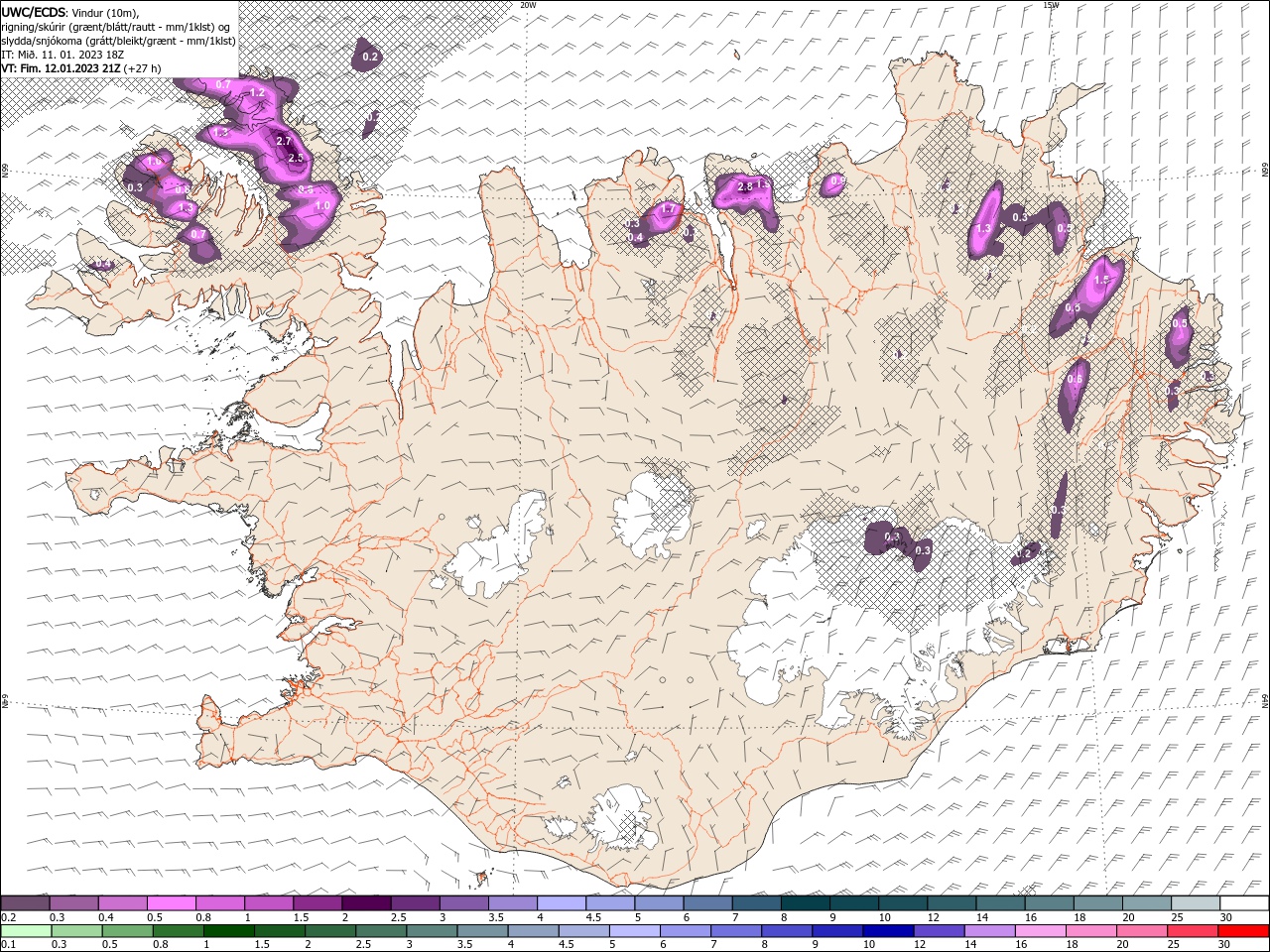
Task: Click the 'VT: Fim. 12.01.2023 21Z (+27 h)' line
Action: coord(81,68)
